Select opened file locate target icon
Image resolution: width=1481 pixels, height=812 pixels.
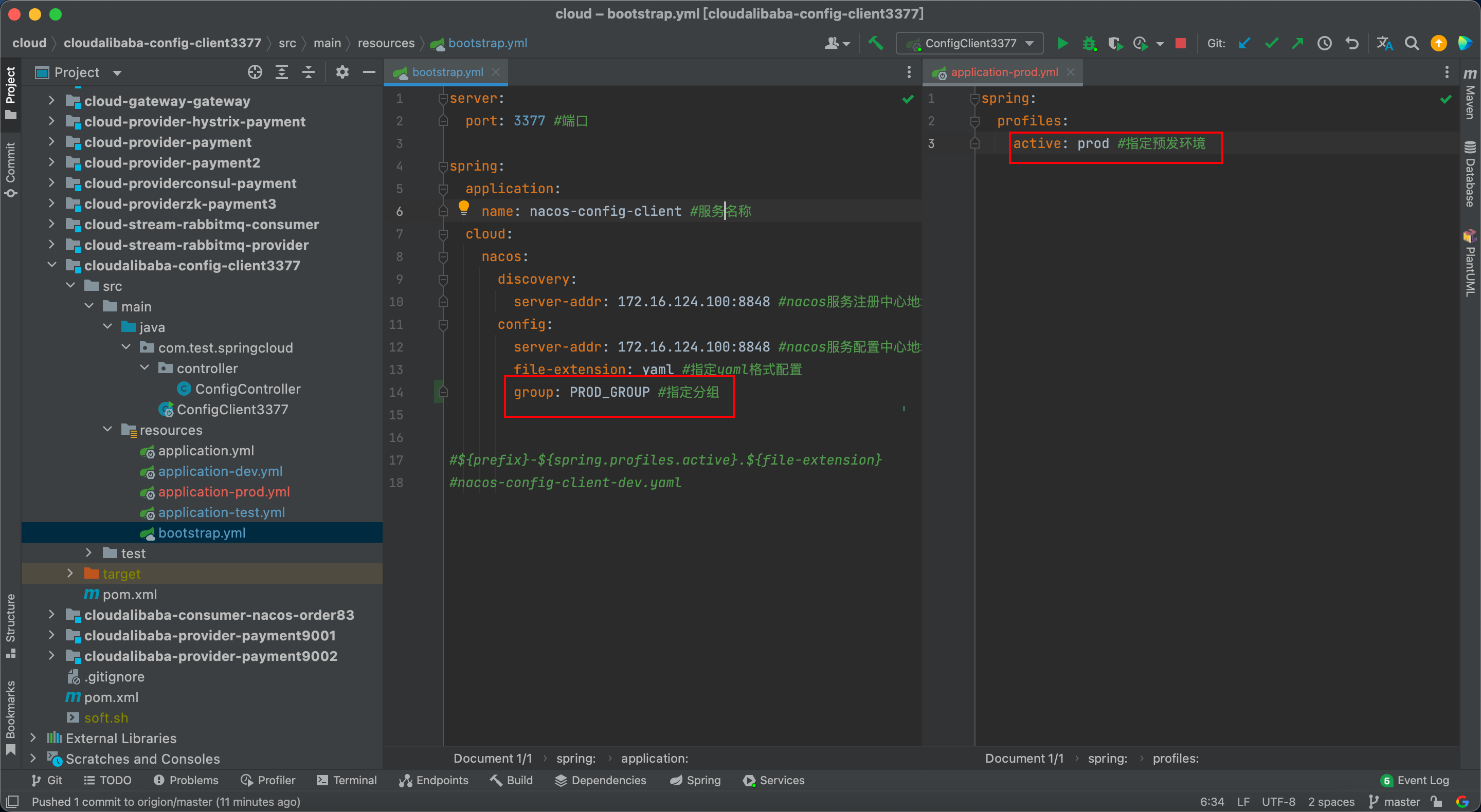255,72
